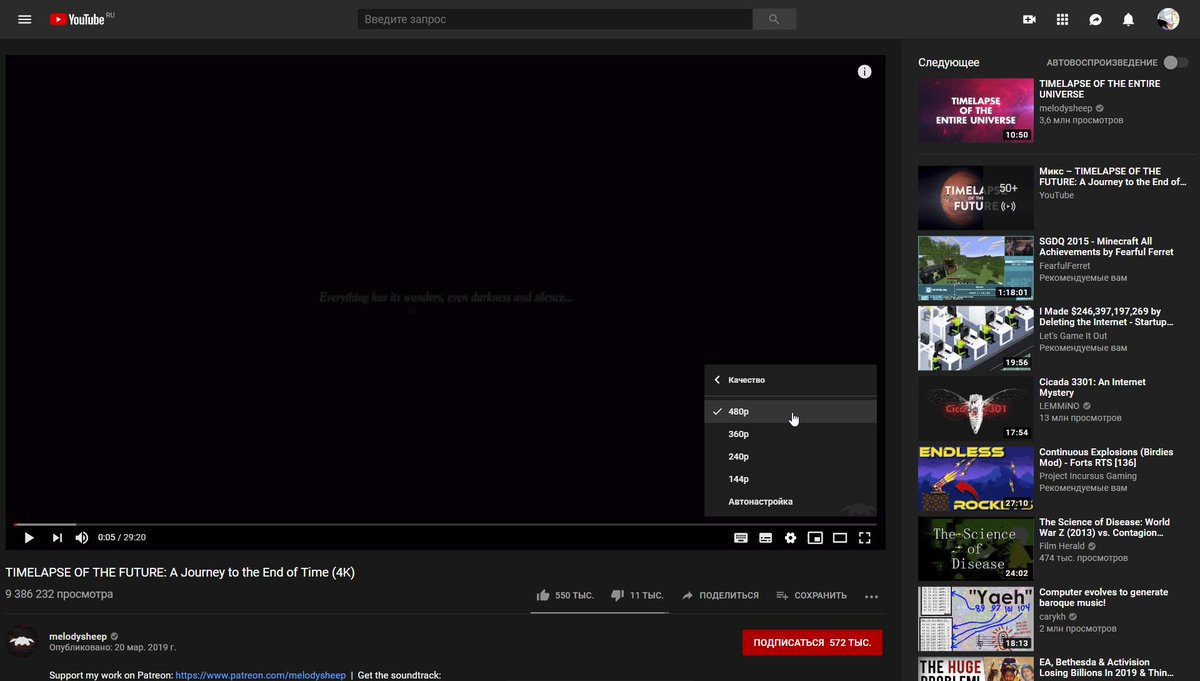The height and width of the screenshot is (681, 1200).
Task: Open Continuous Explosions Forts RTS video title
Action: click(x=1105, y=457)
